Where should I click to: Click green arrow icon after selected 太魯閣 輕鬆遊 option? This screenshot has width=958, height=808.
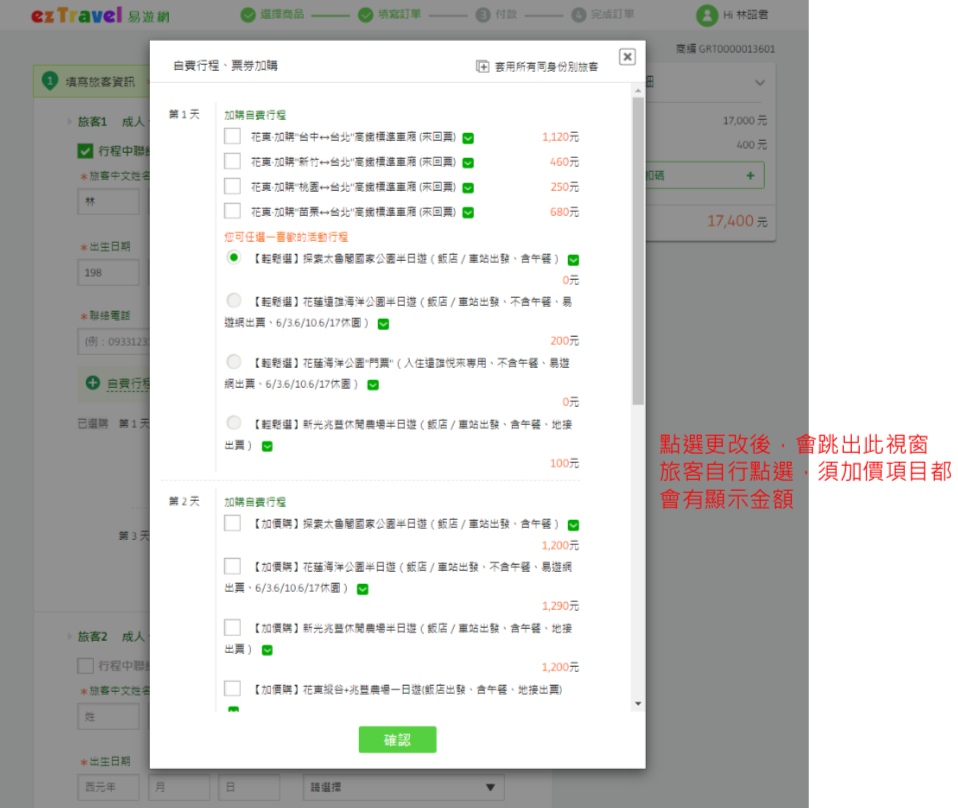click(x=574, y=260)
